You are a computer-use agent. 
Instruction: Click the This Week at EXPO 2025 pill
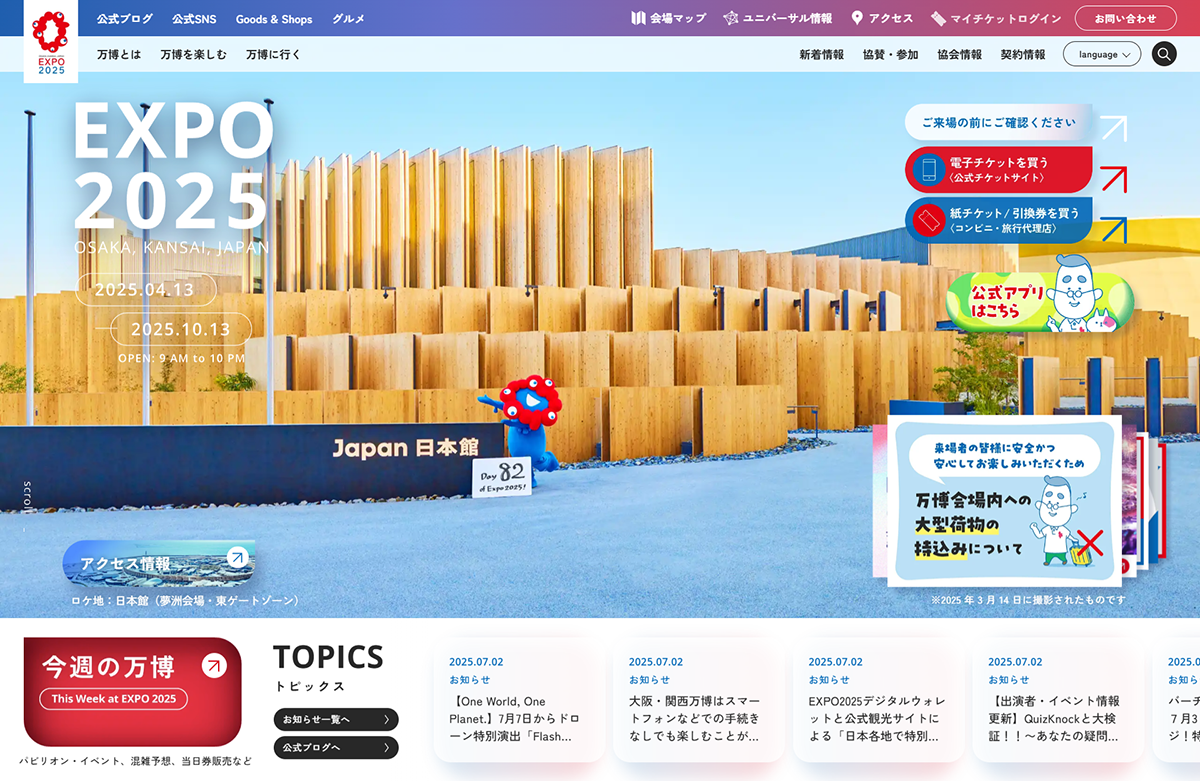113,699
